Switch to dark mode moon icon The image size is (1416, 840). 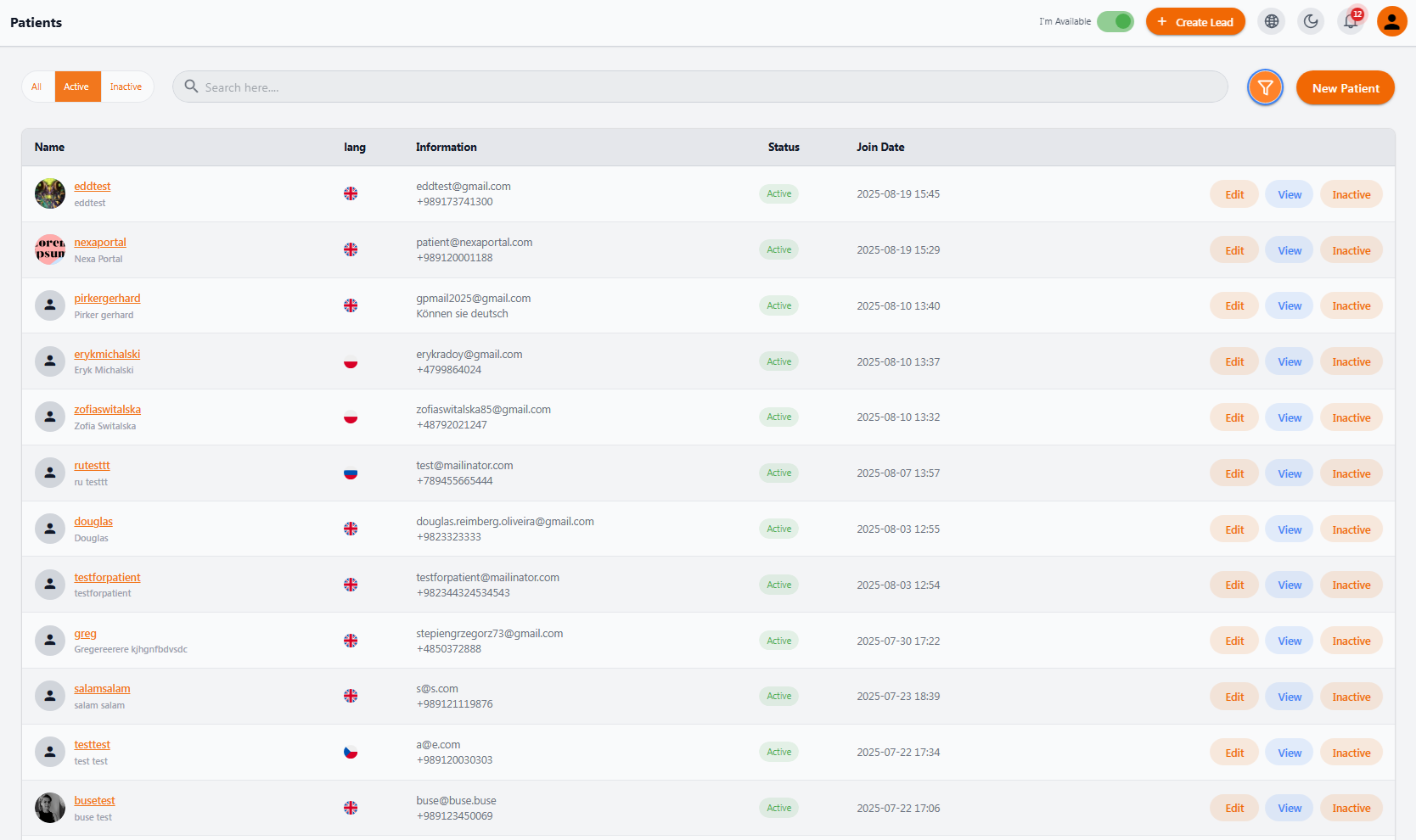(1311, 21)
